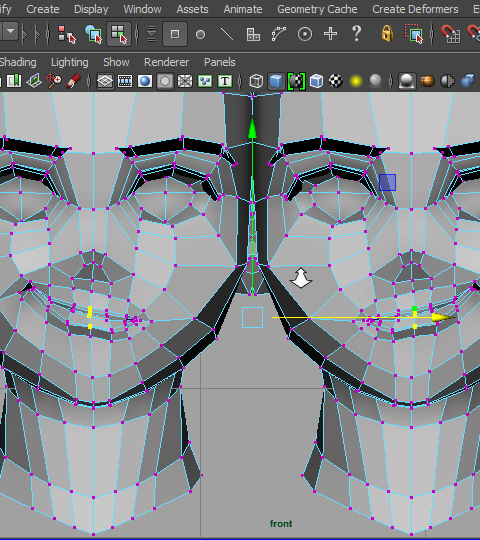Open the Show panel menu

click(116, 62)
